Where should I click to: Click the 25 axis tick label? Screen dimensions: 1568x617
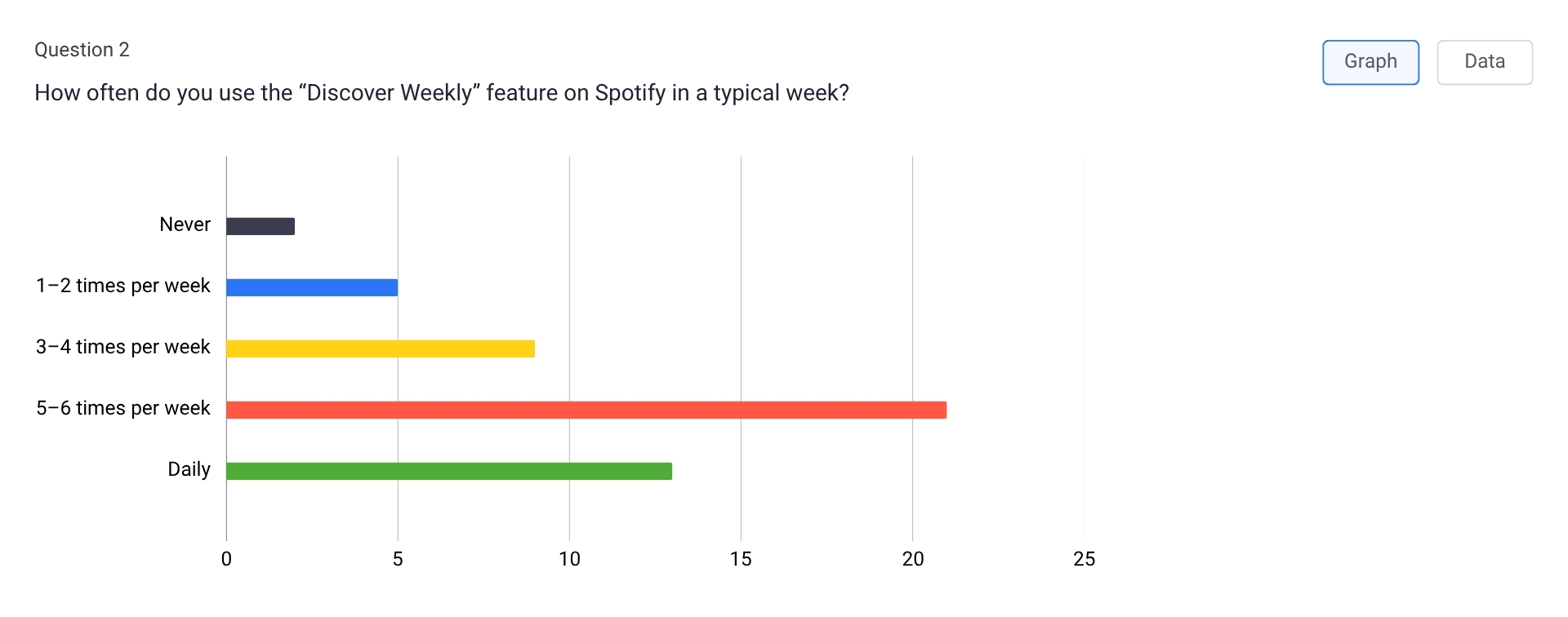[x=1085, y=560]
